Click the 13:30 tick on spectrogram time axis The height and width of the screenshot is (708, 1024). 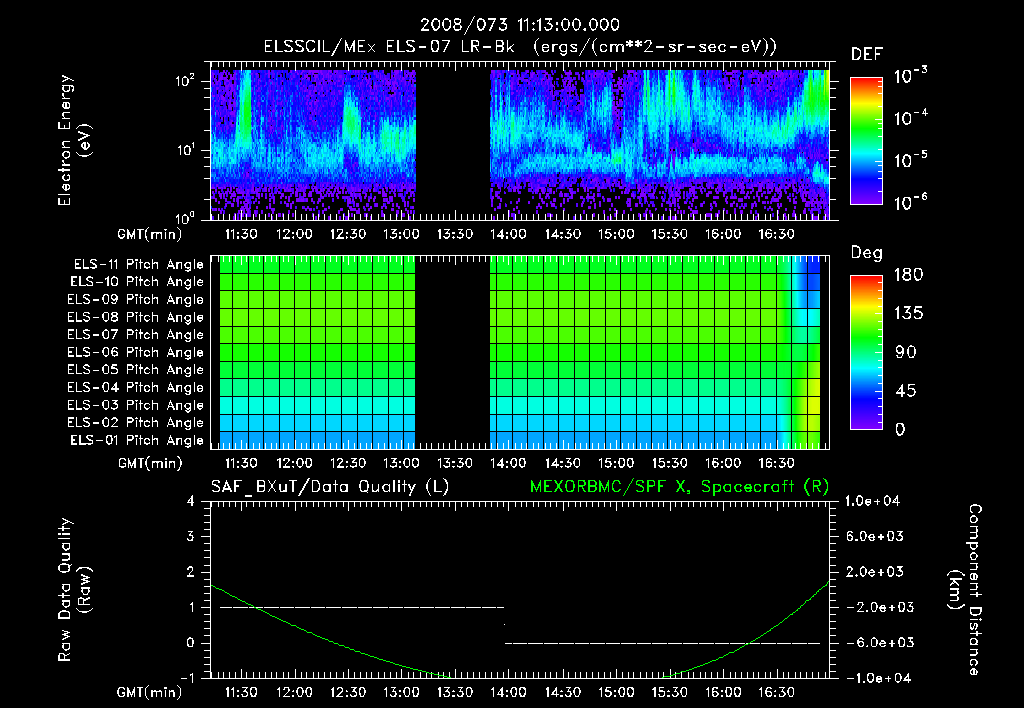coord(455,234)
